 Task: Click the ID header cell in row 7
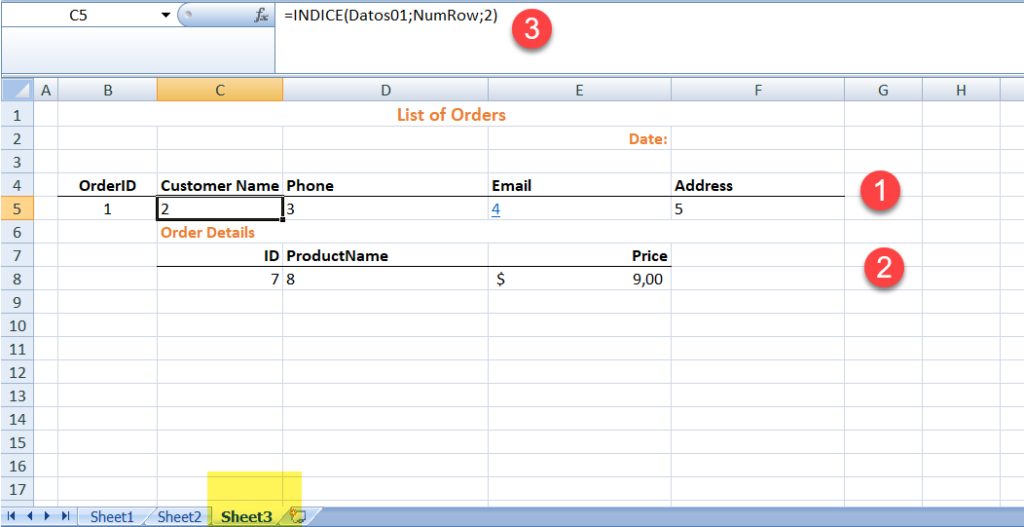(220, 256)
